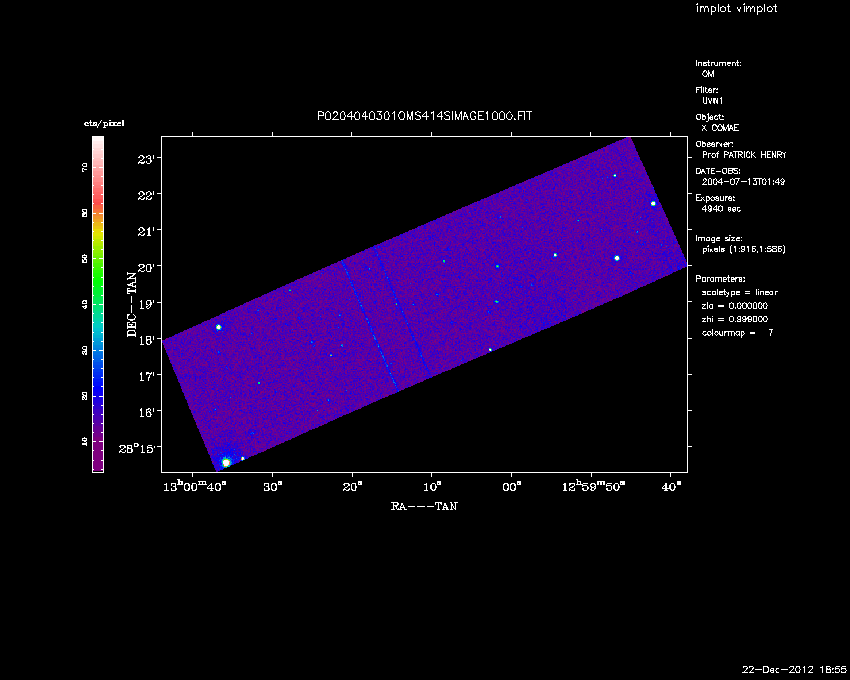
Task: Click the colourmap = 7 parameter
Action: click(x=737, y=331)
